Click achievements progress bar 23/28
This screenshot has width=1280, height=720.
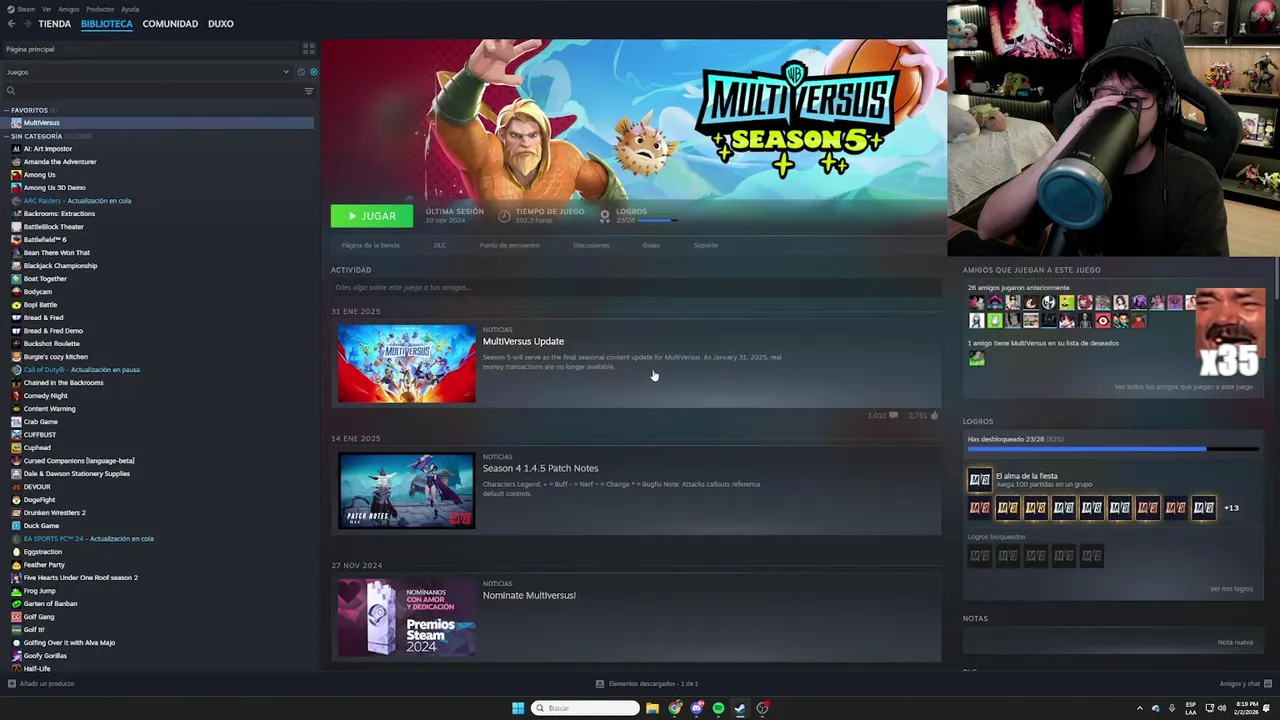pos(1113,449)
